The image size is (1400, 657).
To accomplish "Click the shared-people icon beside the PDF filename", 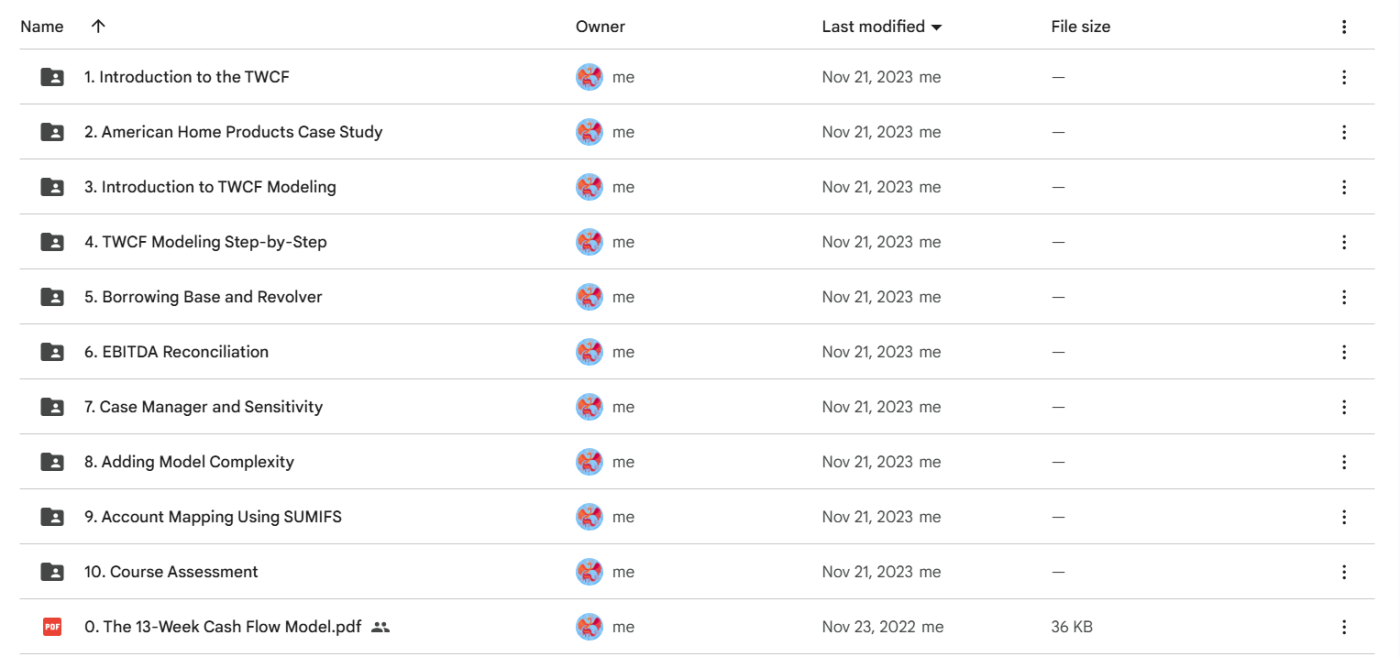I will [380, 627].
